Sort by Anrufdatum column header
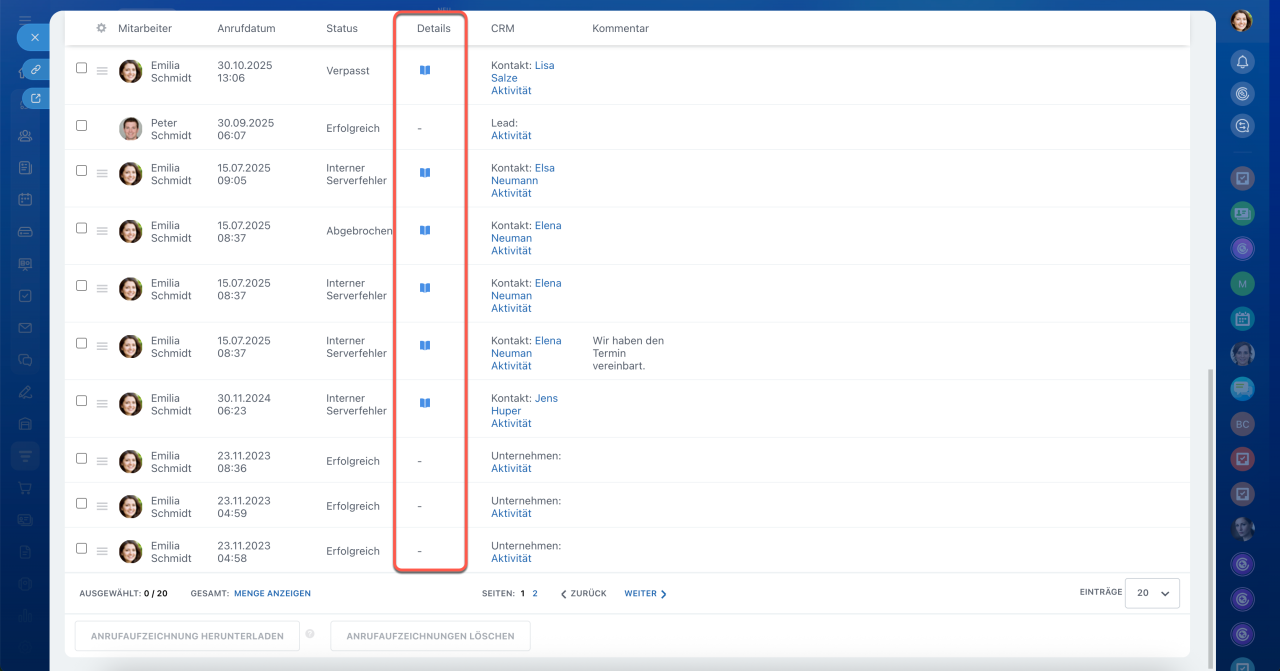The image size is (1280, 671). [x=246, y=28]
